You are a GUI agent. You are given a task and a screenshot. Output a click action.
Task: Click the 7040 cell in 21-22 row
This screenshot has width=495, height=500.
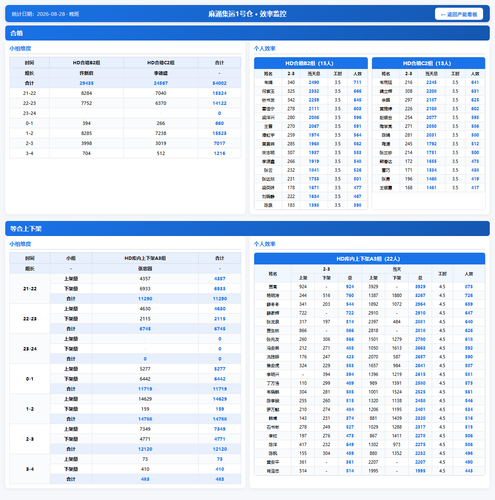[x=161, y=93]
